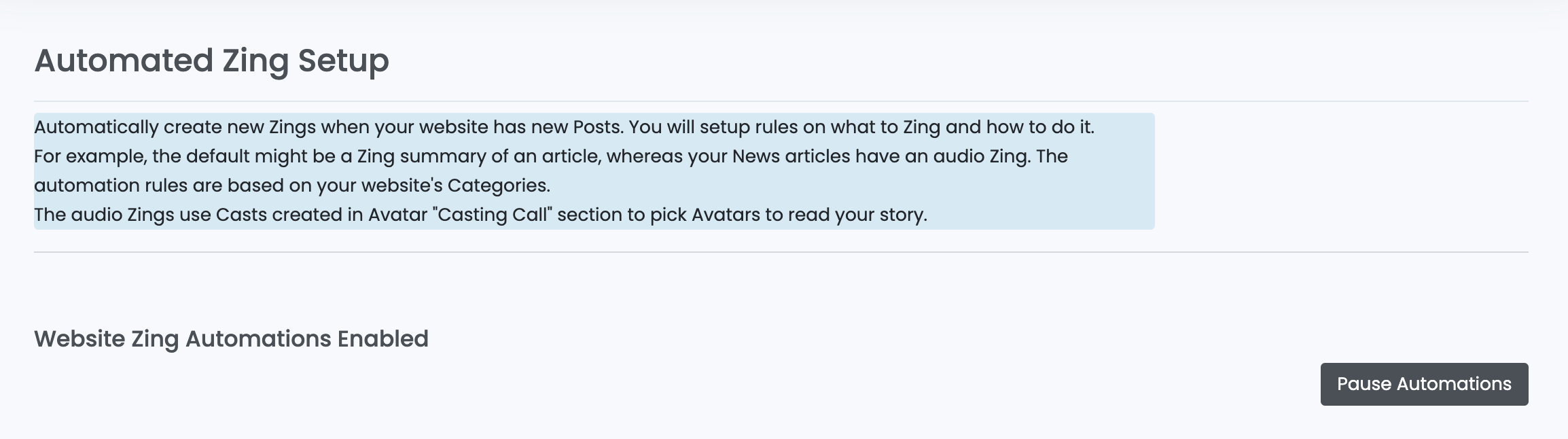Click the word 'Automated' in the page title
1568x439 pixels.
124,61
